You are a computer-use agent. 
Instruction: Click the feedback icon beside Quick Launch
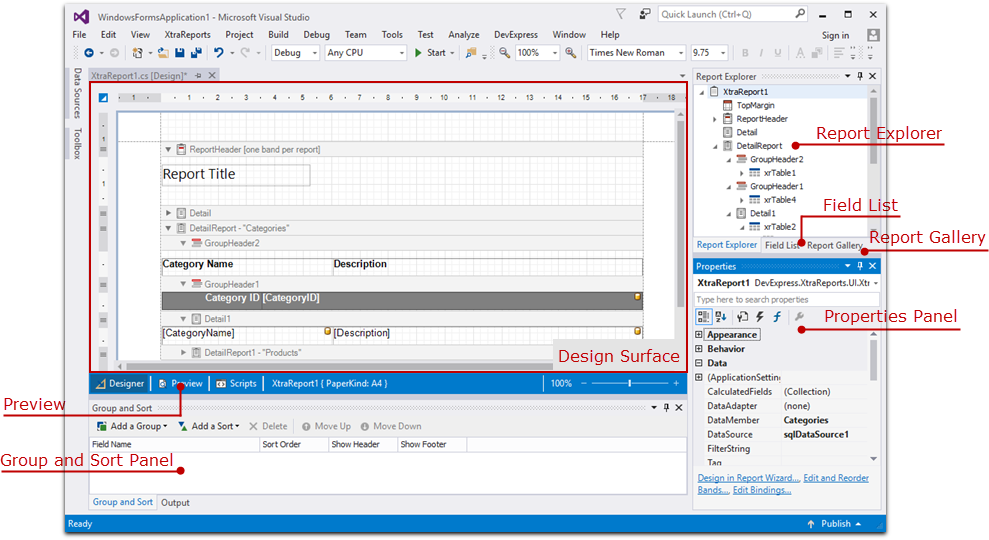(645, 14)
